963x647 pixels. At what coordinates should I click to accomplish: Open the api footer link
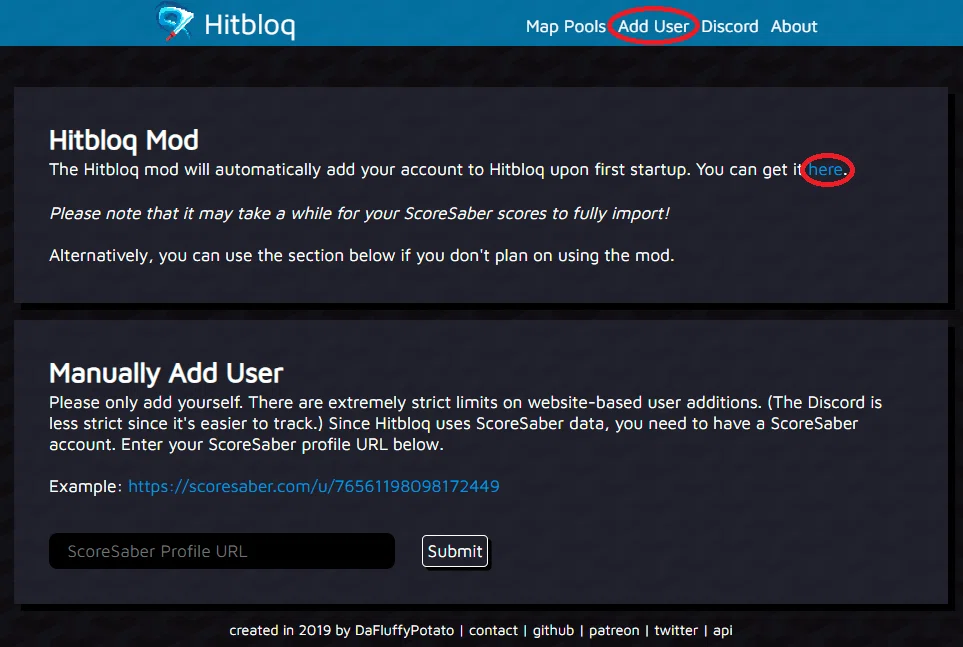(722, 631)
